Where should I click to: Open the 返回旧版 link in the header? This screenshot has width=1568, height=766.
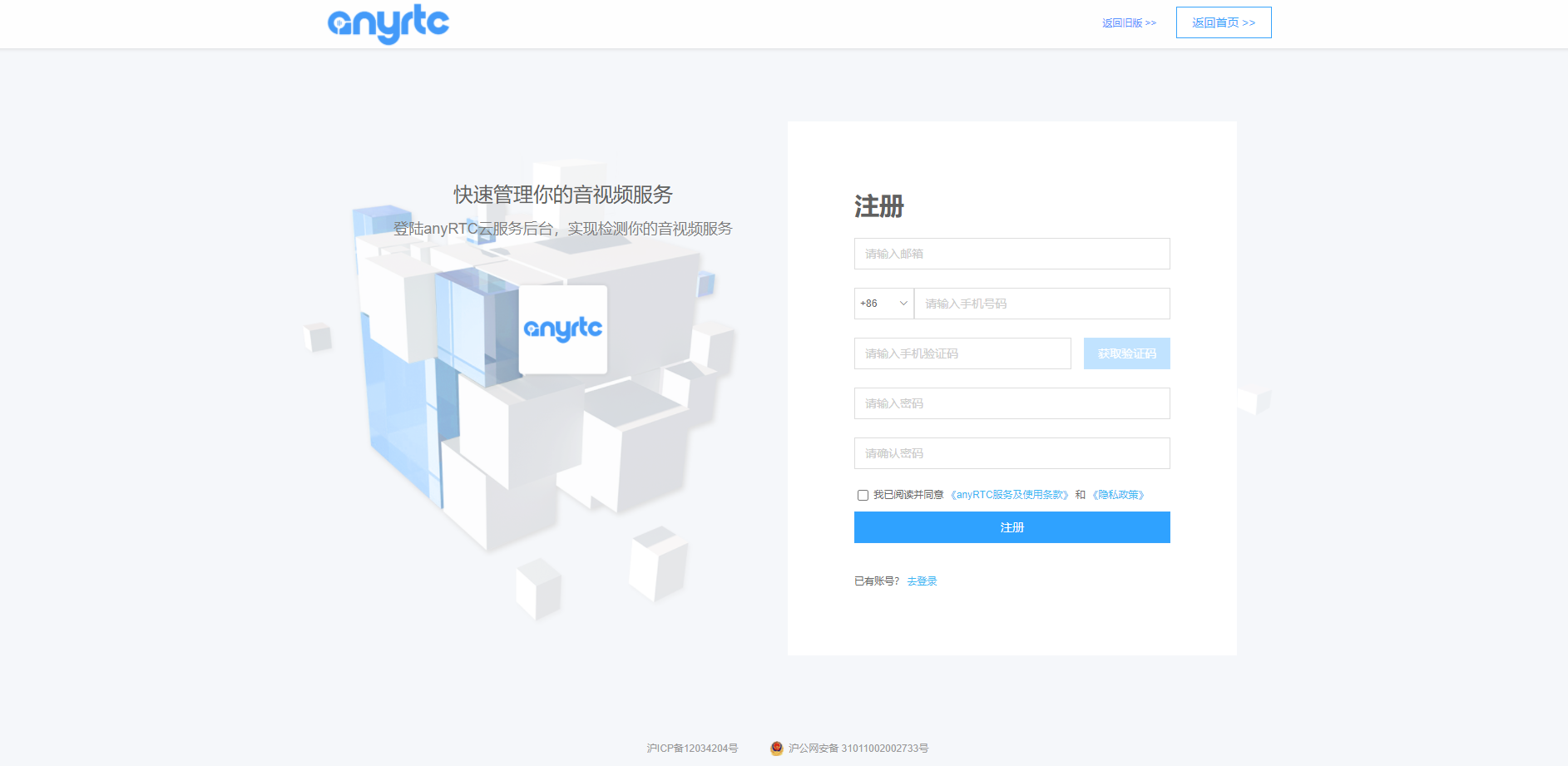(1128, 23)
